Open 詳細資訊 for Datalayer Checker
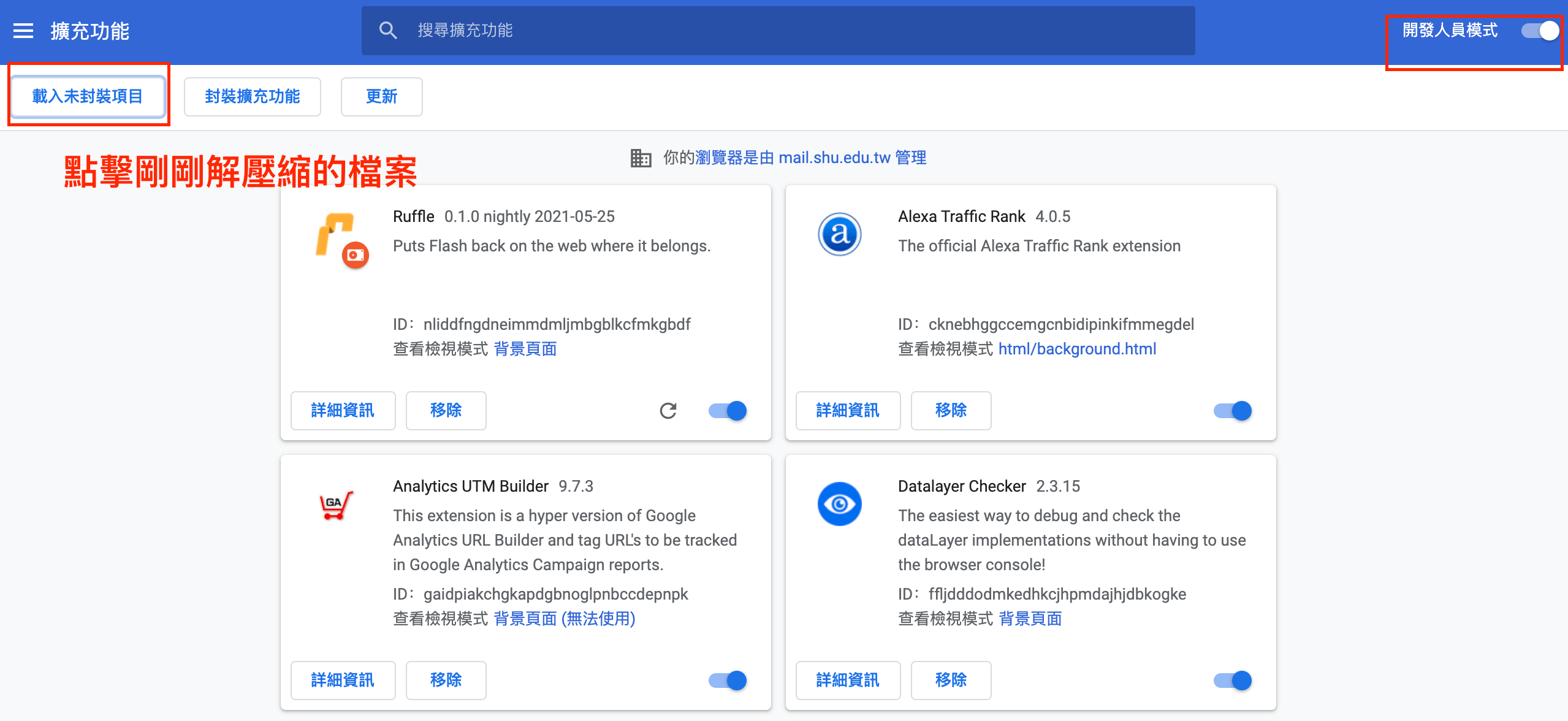Image resolution: width=1568 pixels, height=721 pixels. (x=848, y=681)
